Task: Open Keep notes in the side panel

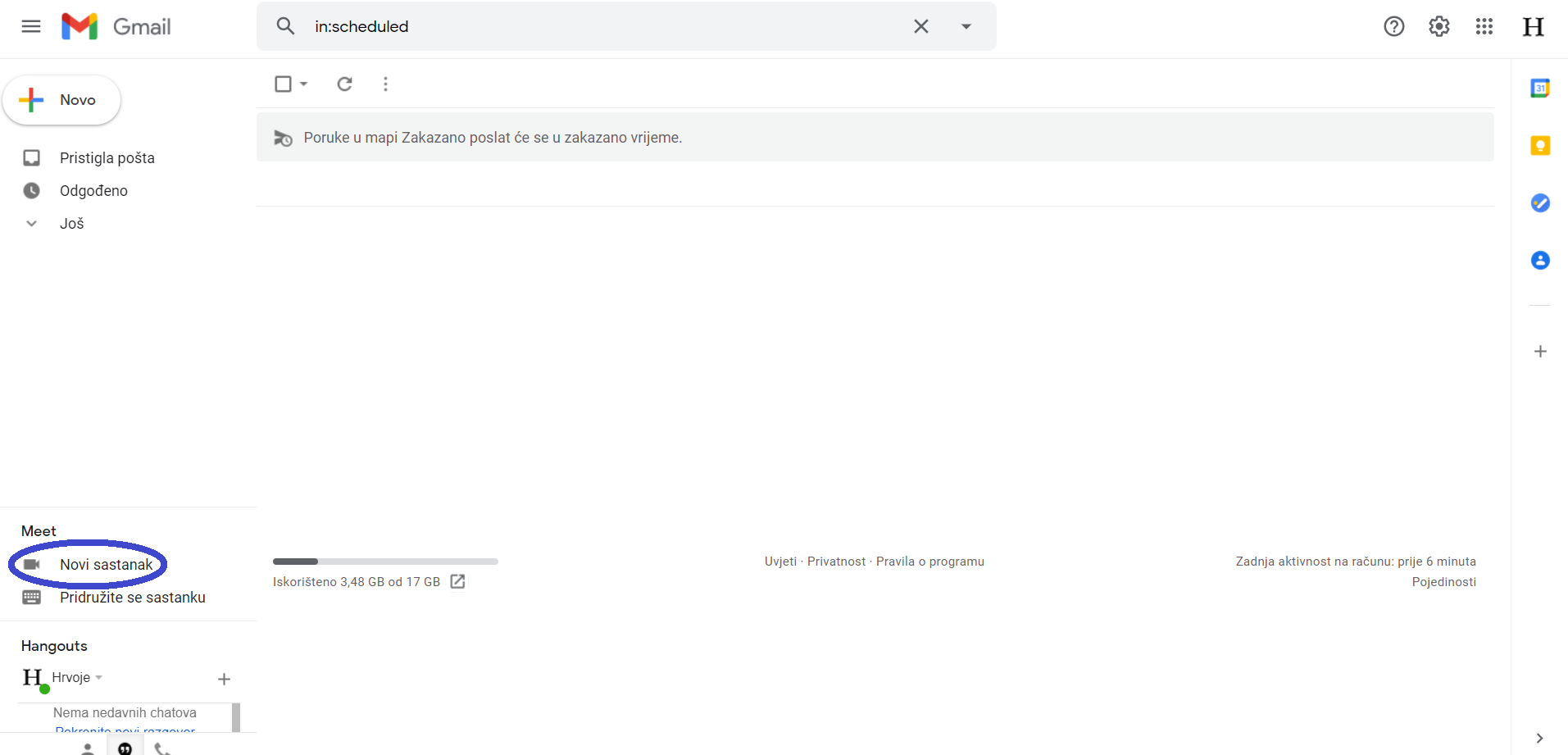Action: tap(1541, 145)
